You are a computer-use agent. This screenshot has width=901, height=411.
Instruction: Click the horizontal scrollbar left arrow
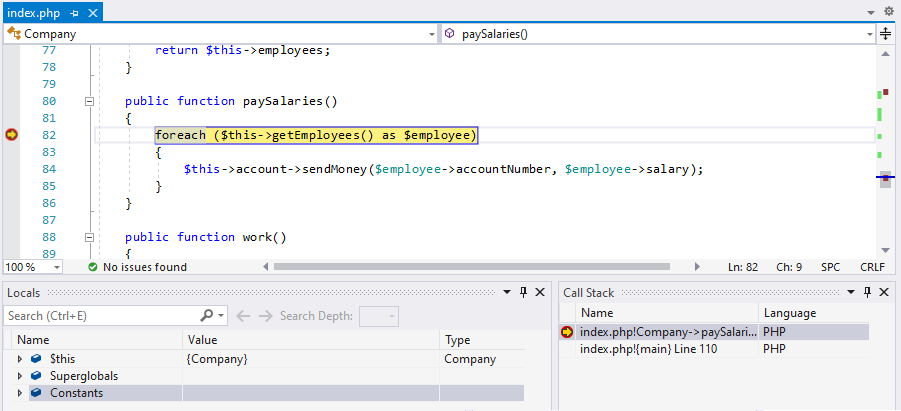coord(265,267)
